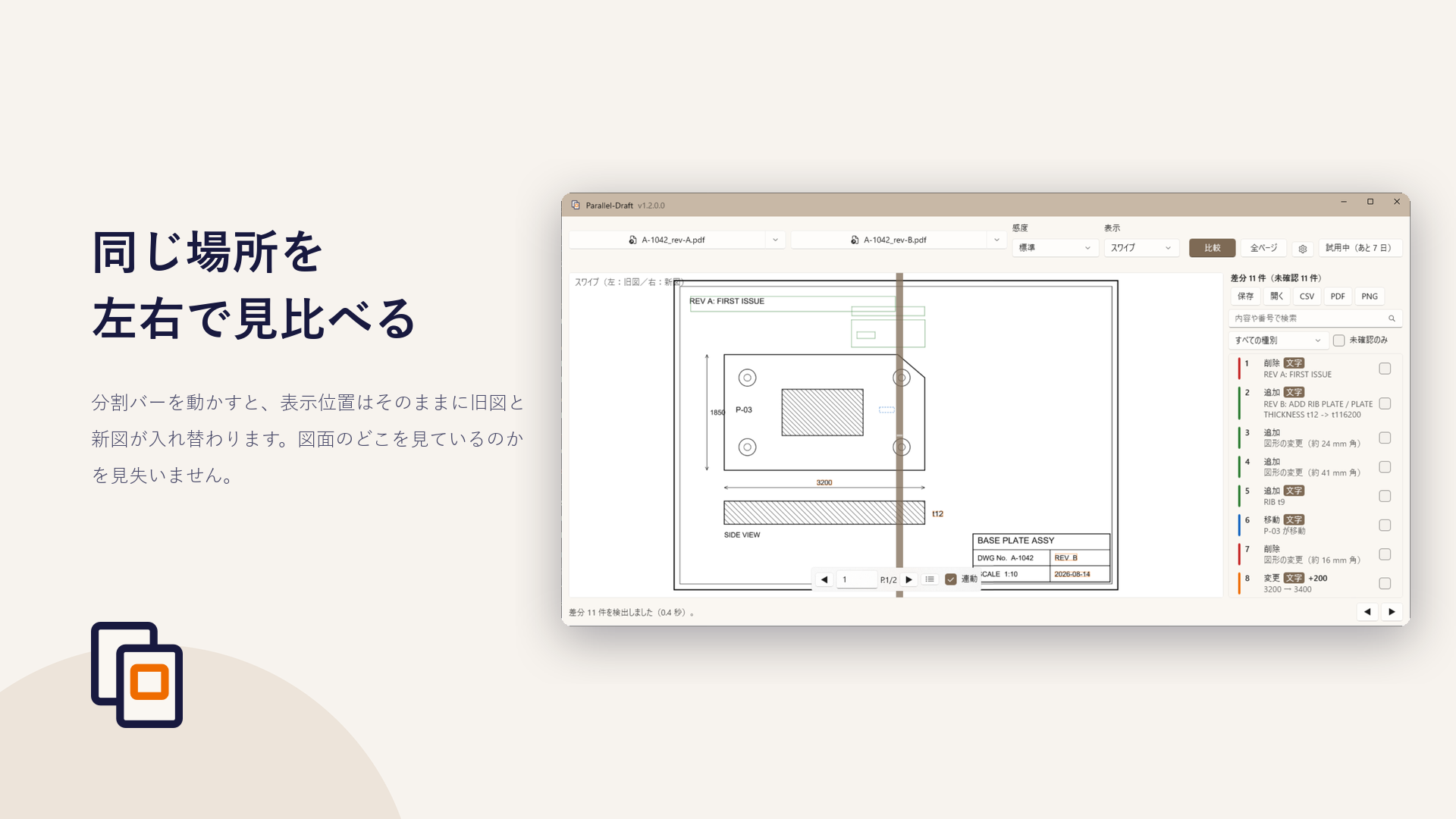
Task: Enable the 未確認のみ filter checkbox
Action: 1338,340
